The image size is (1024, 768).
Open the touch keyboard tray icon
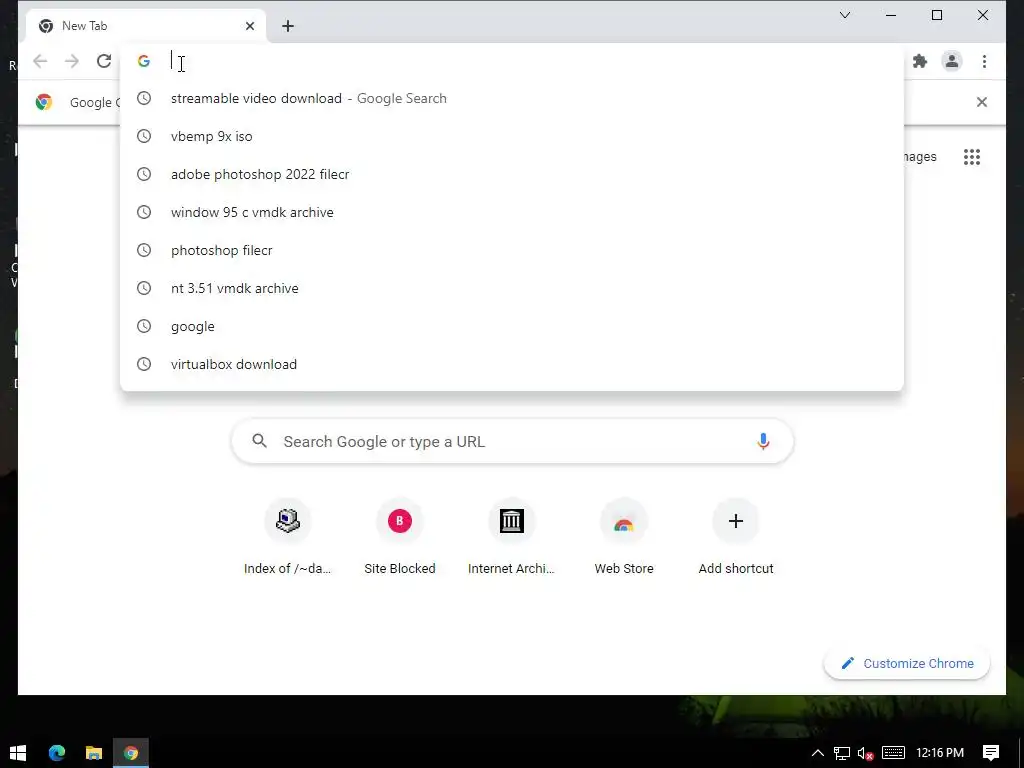tap(893, 753)
